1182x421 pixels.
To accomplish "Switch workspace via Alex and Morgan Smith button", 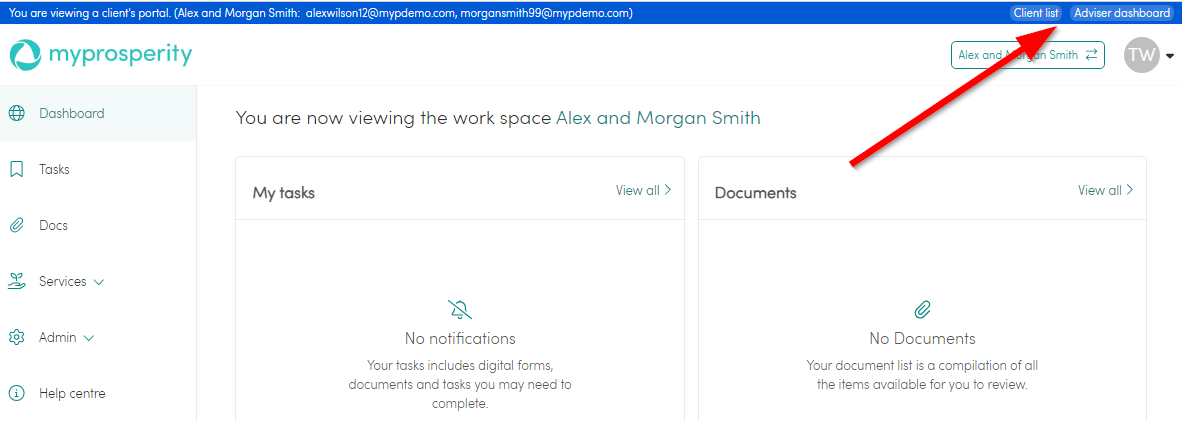I will tap(1027, 55).
